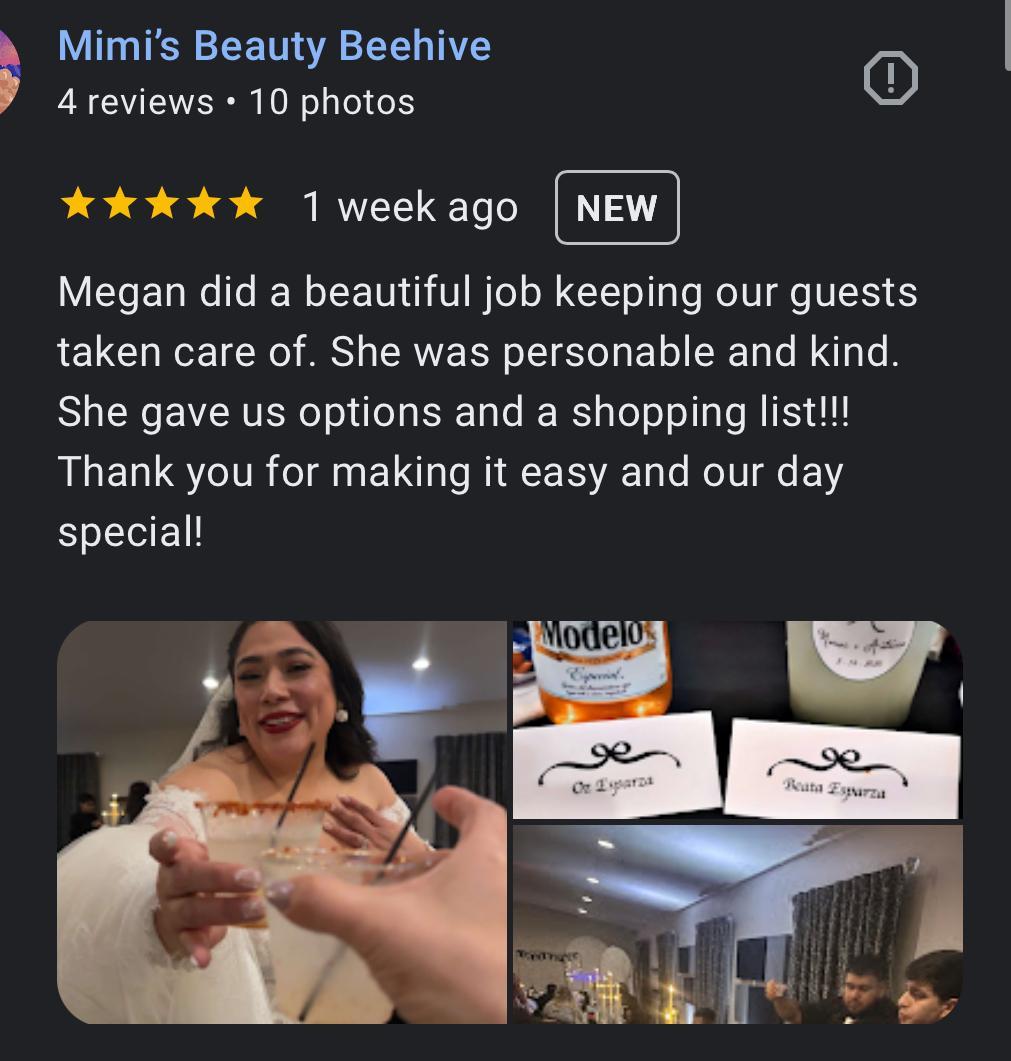Click the vertical scrollbar at the edge
This screenshot has width=1011, height=1061.
tap(1007, 34)
